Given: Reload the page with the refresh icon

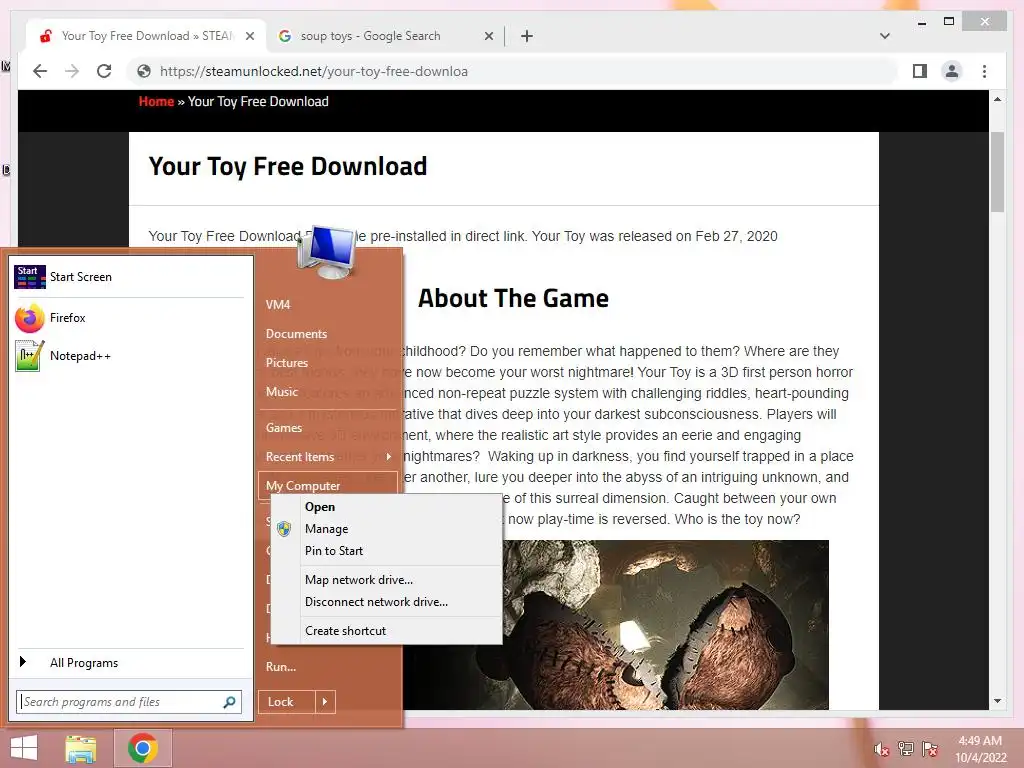Looking at the screenshot, I should click(104, 71).
